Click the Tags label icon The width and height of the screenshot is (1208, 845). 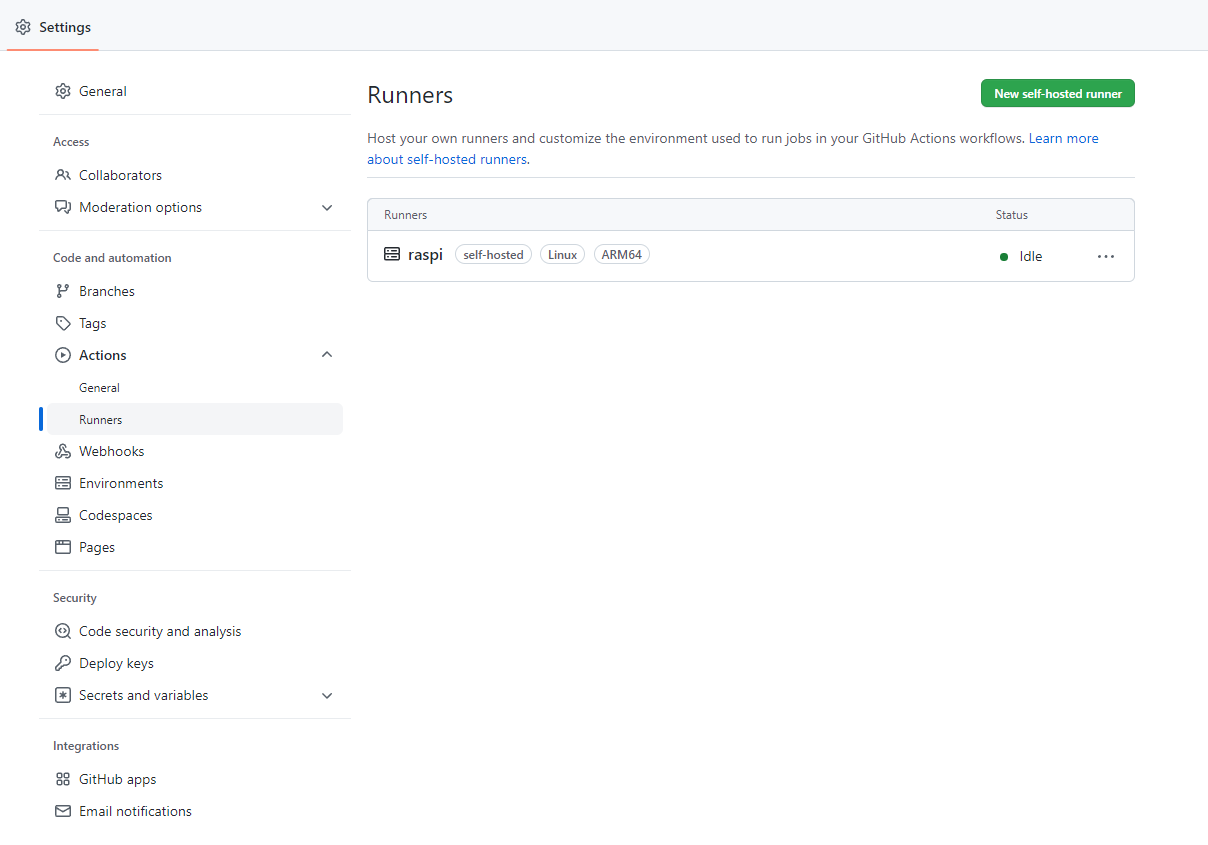click(63, 323)
